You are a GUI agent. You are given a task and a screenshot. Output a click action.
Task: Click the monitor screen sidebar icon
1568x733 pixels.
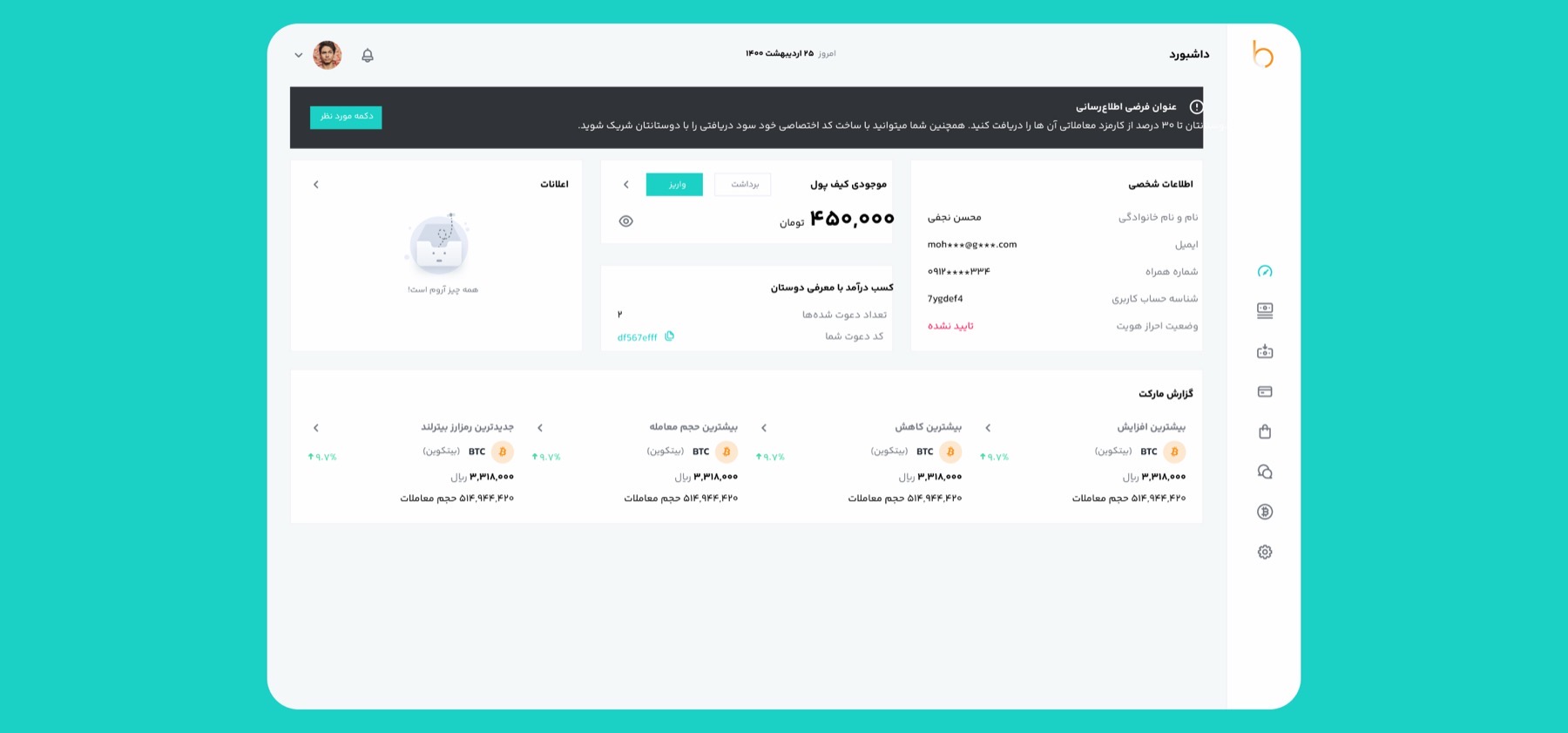tap(1265, 310)
